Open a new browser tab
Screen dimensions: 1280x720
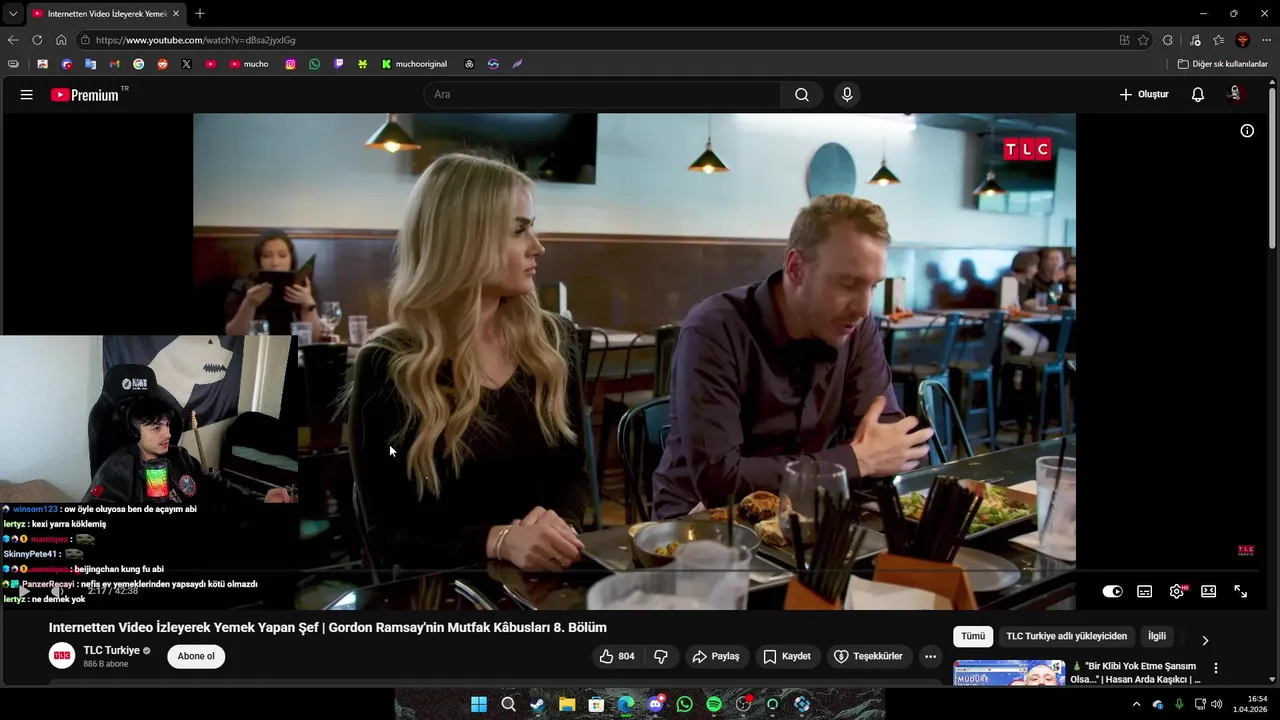tap(200, 14)
